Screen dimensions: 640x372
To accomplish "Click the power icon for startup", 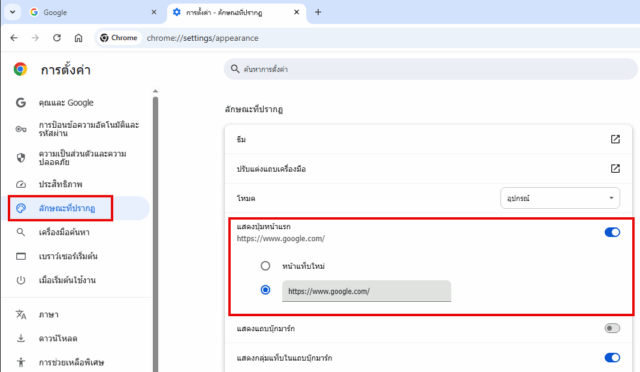I will point(21,280).
